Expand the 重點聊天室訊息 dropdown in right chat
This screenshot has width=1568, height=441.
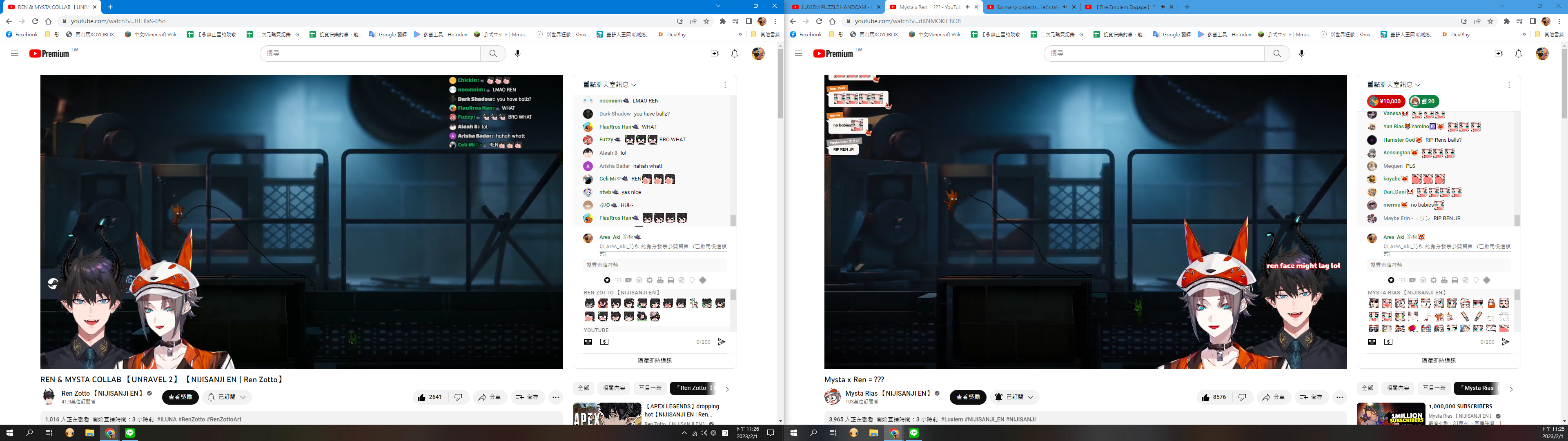1394,85
